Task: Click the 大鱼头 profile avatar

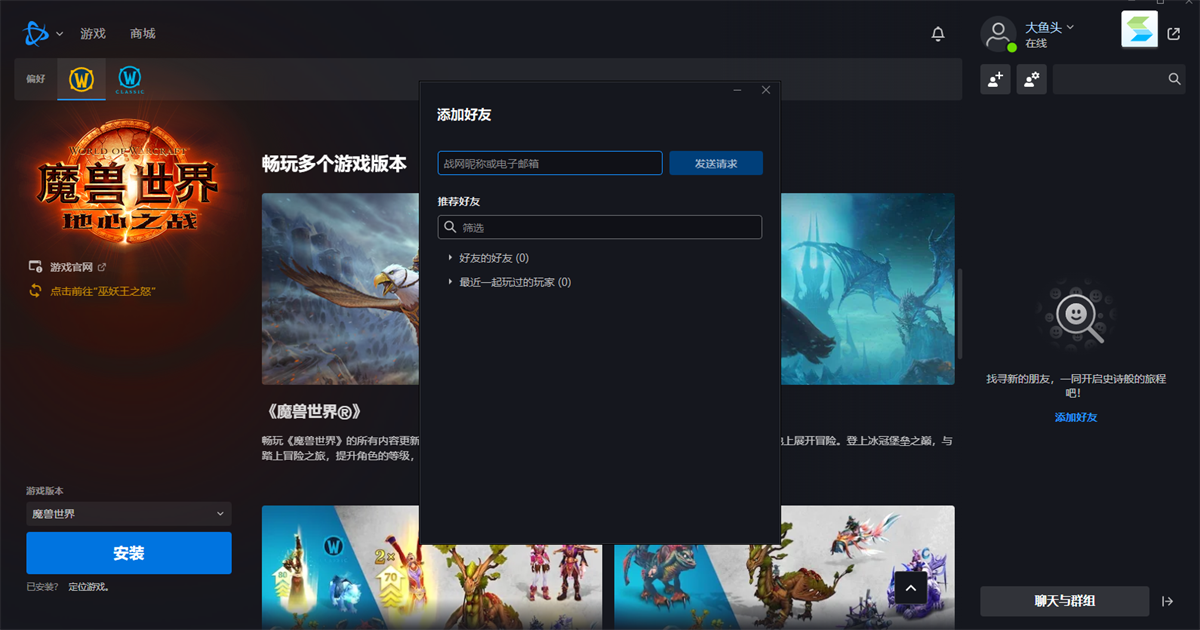Action: click(998, 33)
